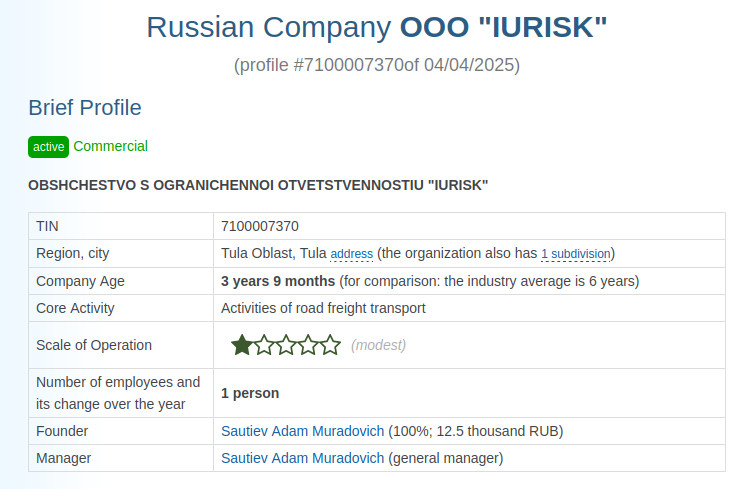This screenshot has height=489, width=740.
Task: Open the 1 subdivision link
Action: pyautogui.click(x=576, y=254)
